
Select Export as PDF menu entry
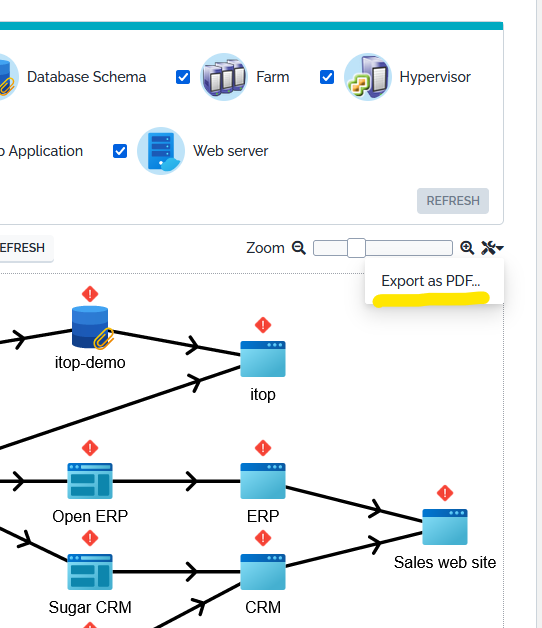click(431, 281)
